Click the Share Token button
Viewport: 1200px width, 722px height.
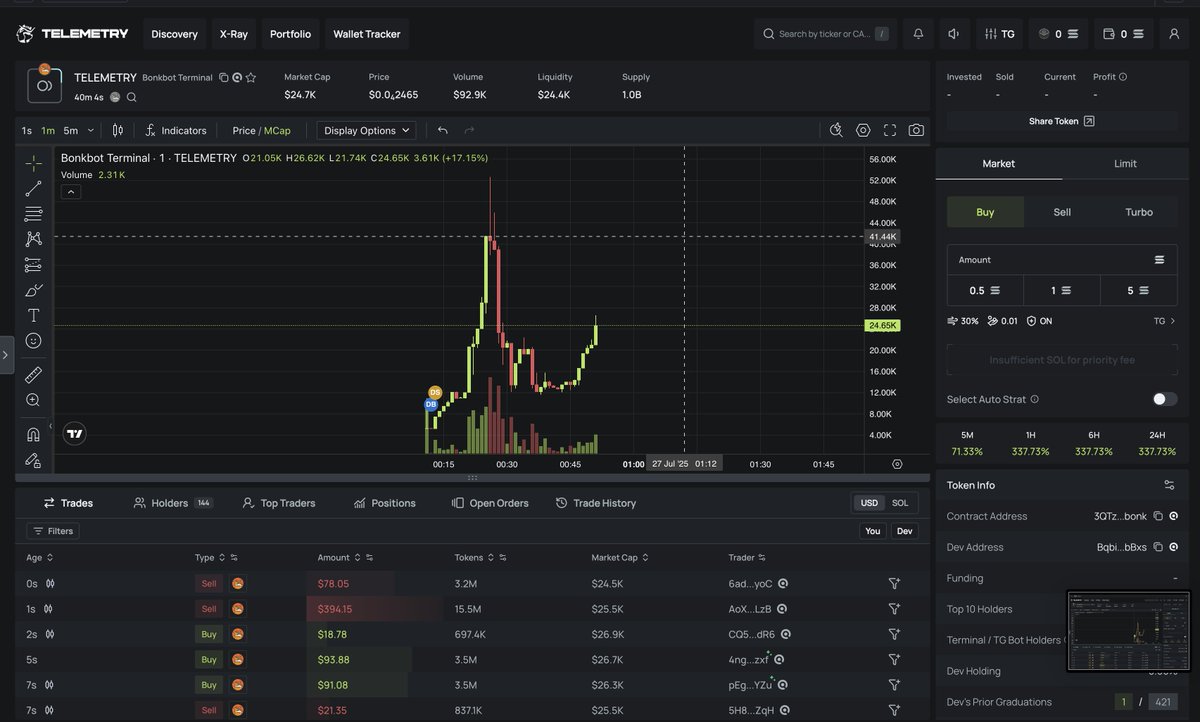(x=1062, y=121)
